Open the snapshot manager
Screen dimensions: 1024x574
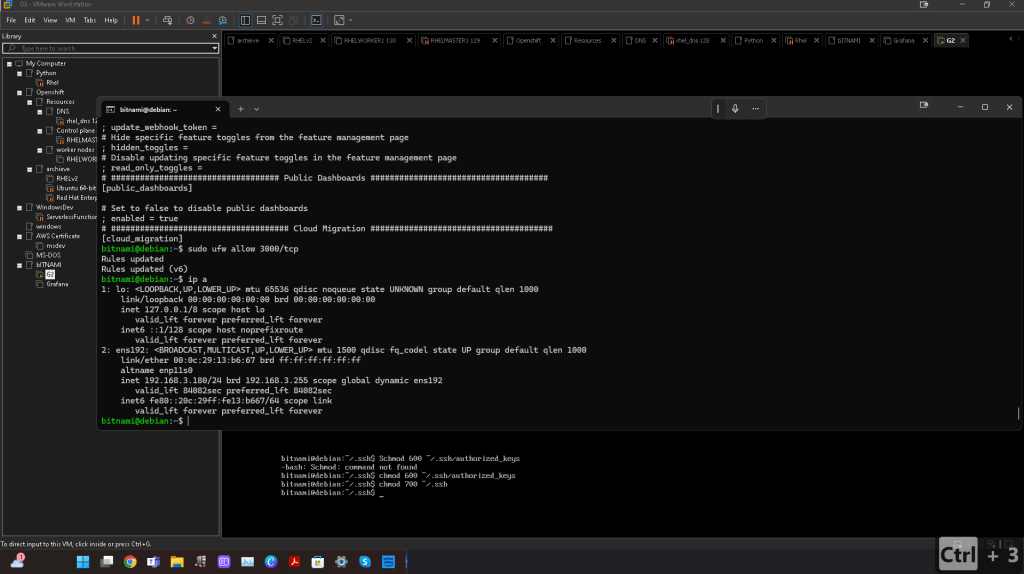tap(223, 20)
